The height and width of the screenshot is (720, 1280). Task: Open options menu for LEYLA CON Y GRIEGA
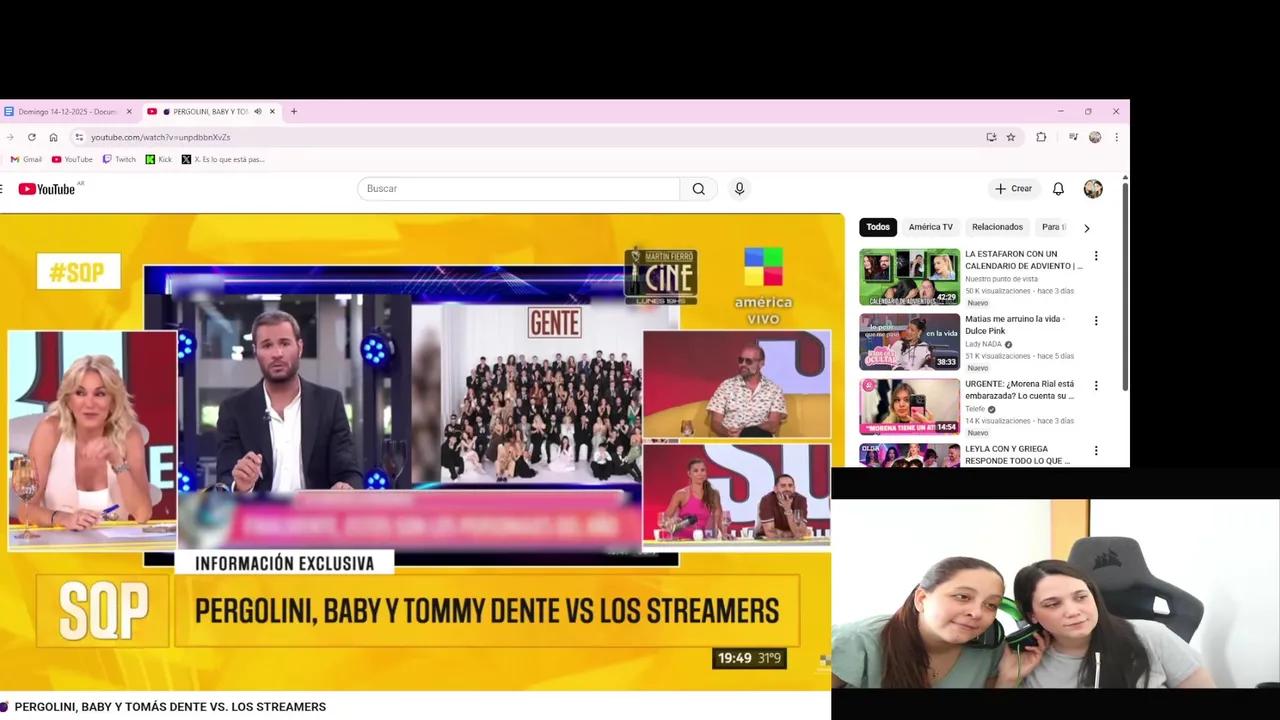point(1096,451)
